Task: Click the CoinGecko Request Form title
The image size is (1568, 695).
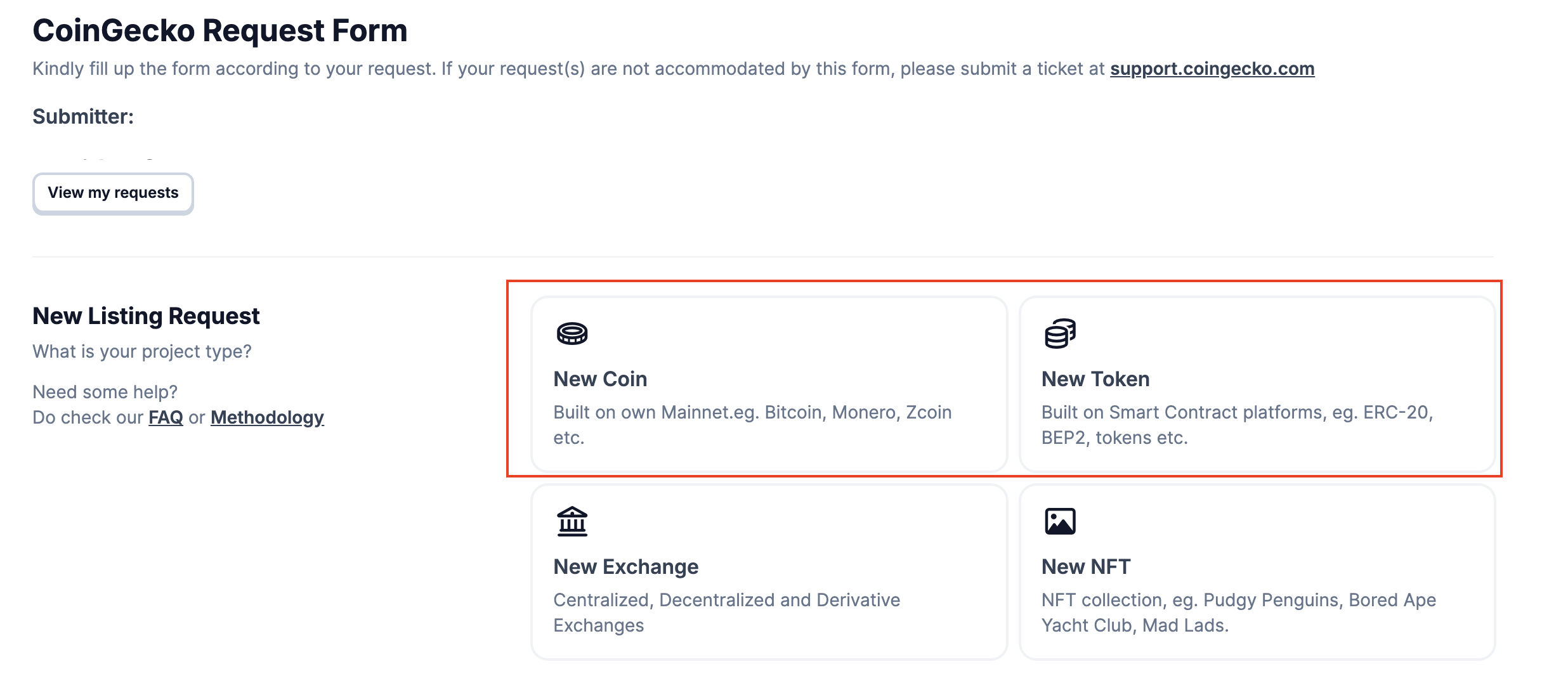Action: (x=220, y=30)
